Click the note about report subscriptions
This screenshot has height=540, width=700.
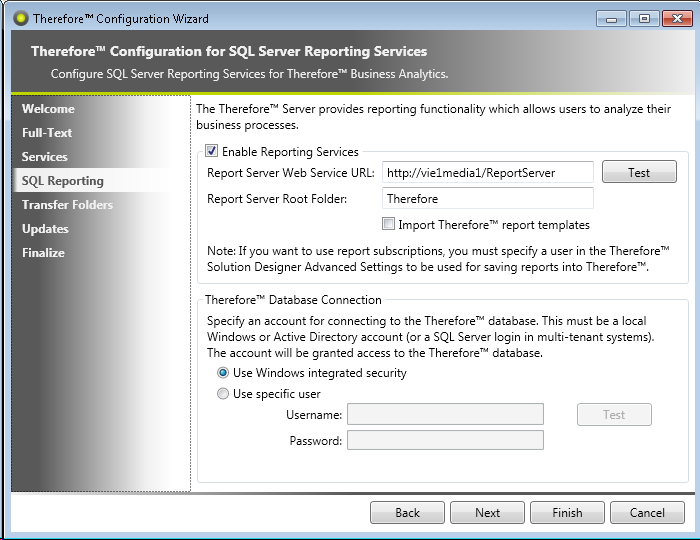tap(438, 259)
